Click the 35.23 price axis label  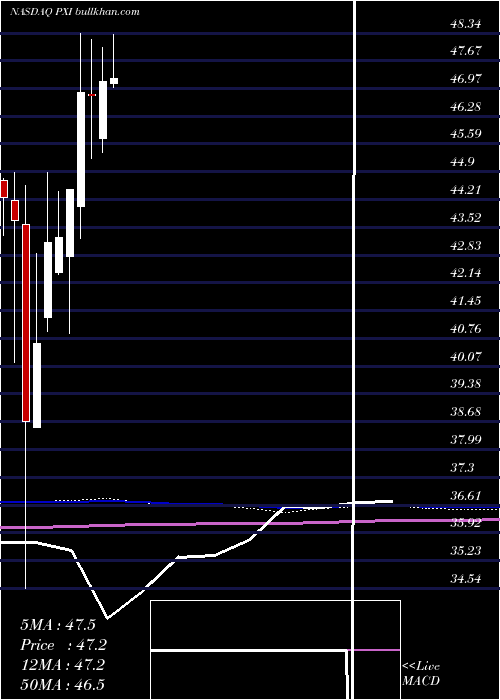tap(466, 551)
